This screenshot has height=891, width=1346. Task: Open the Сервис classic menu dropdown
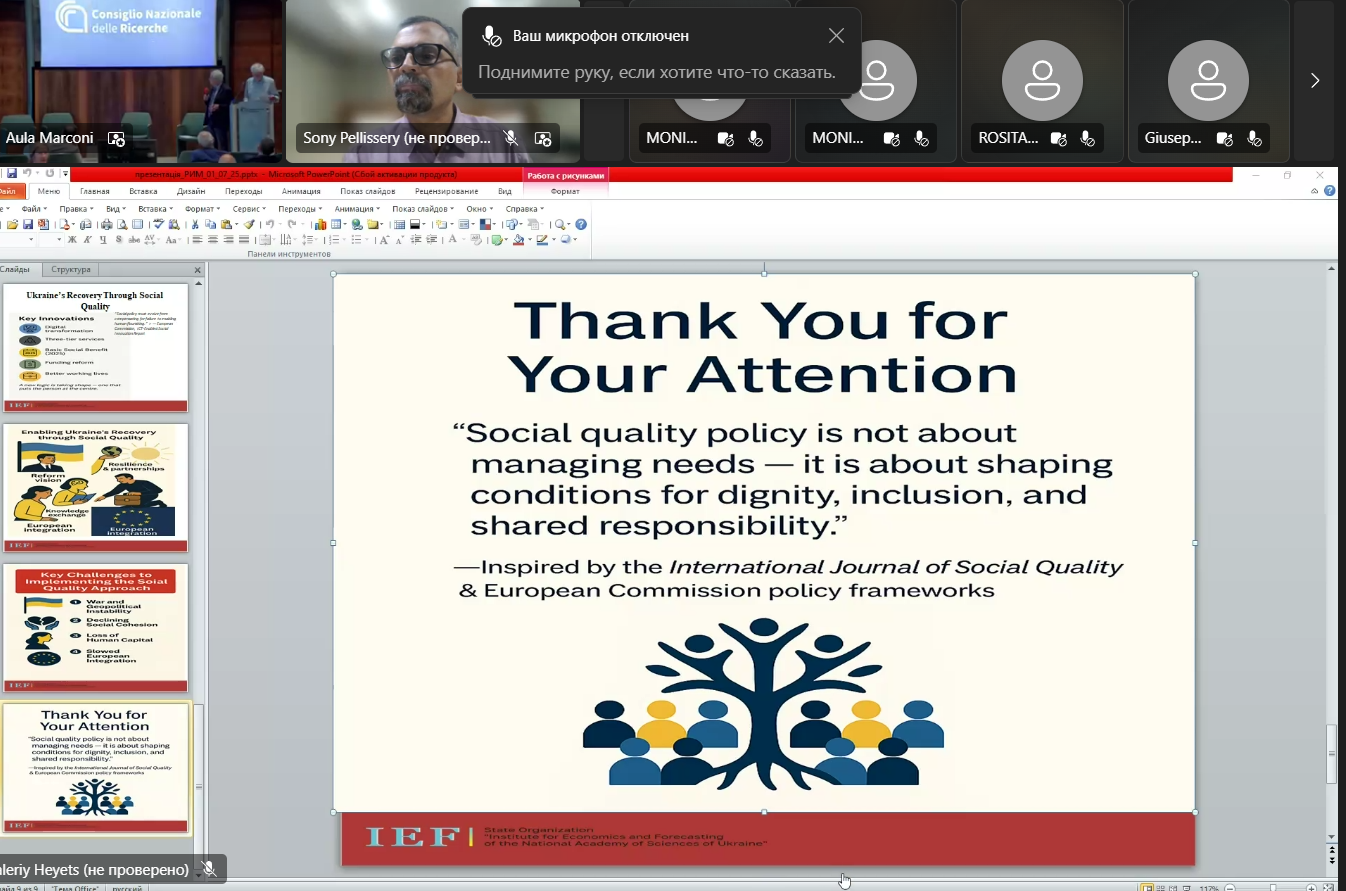click(249, 209)
